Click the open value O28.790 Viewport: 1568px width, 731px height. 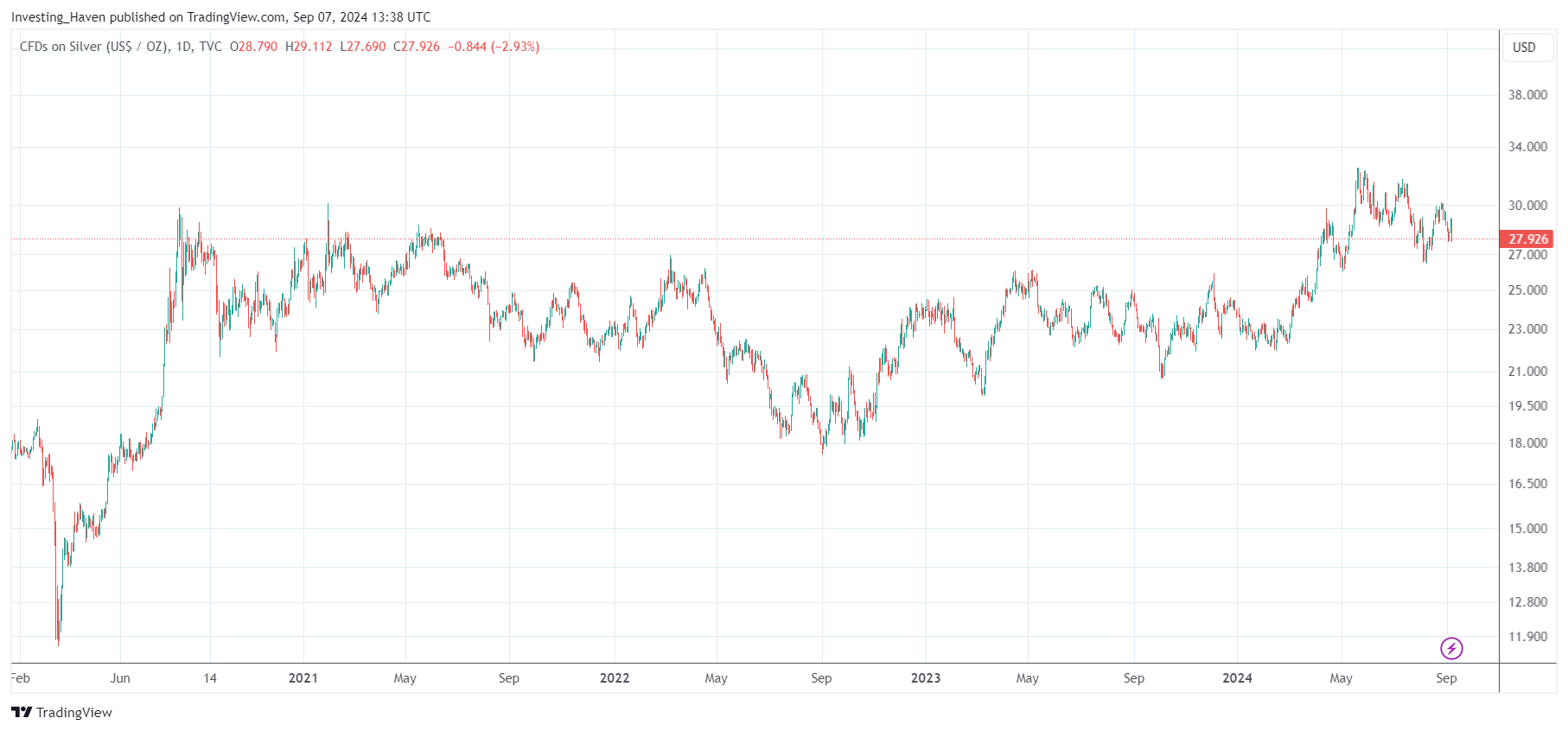pyautogui.click(x=253, y=47)
